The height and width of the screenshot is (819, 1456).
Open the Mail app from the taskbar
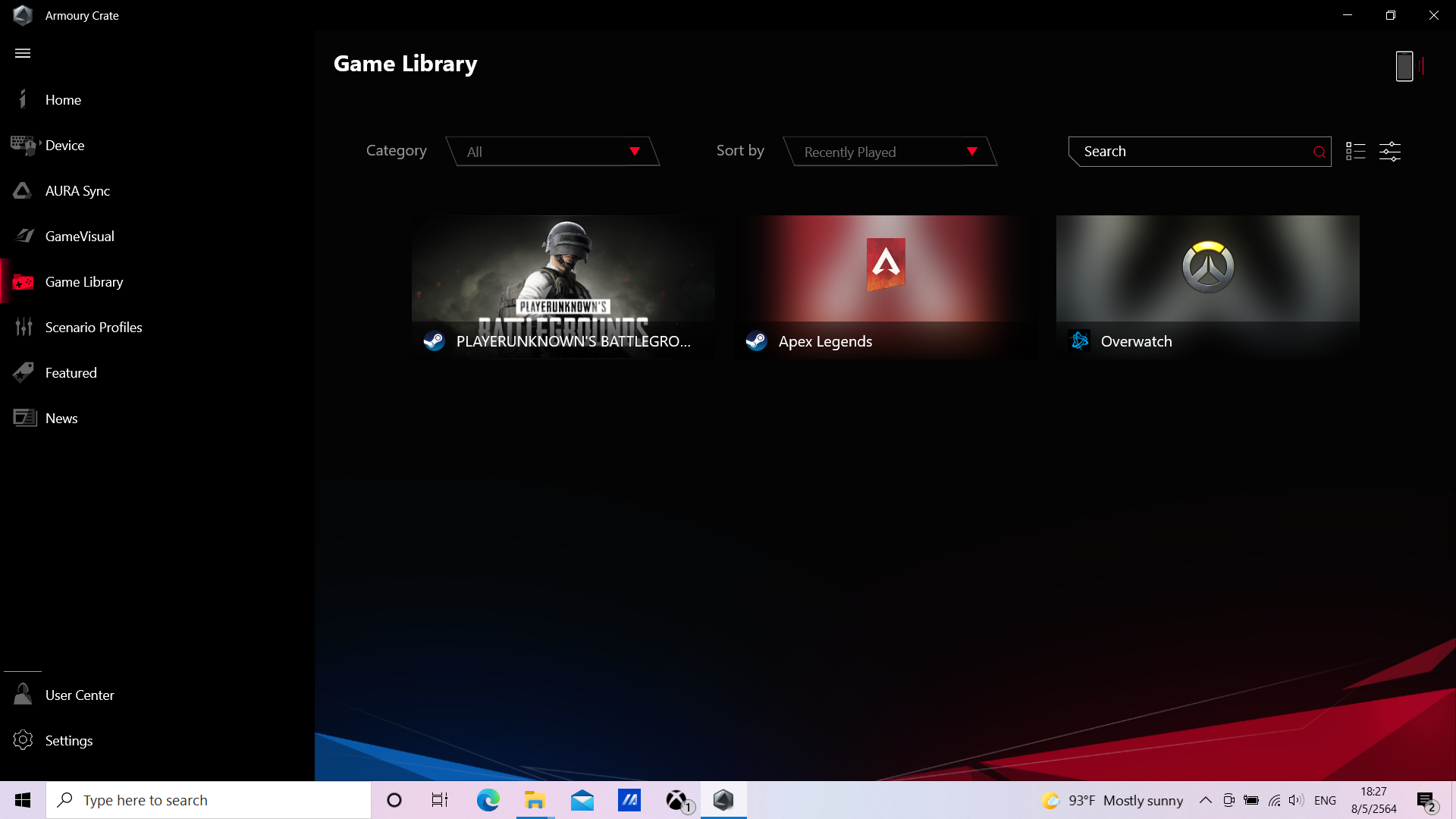(x=582, y=800)
